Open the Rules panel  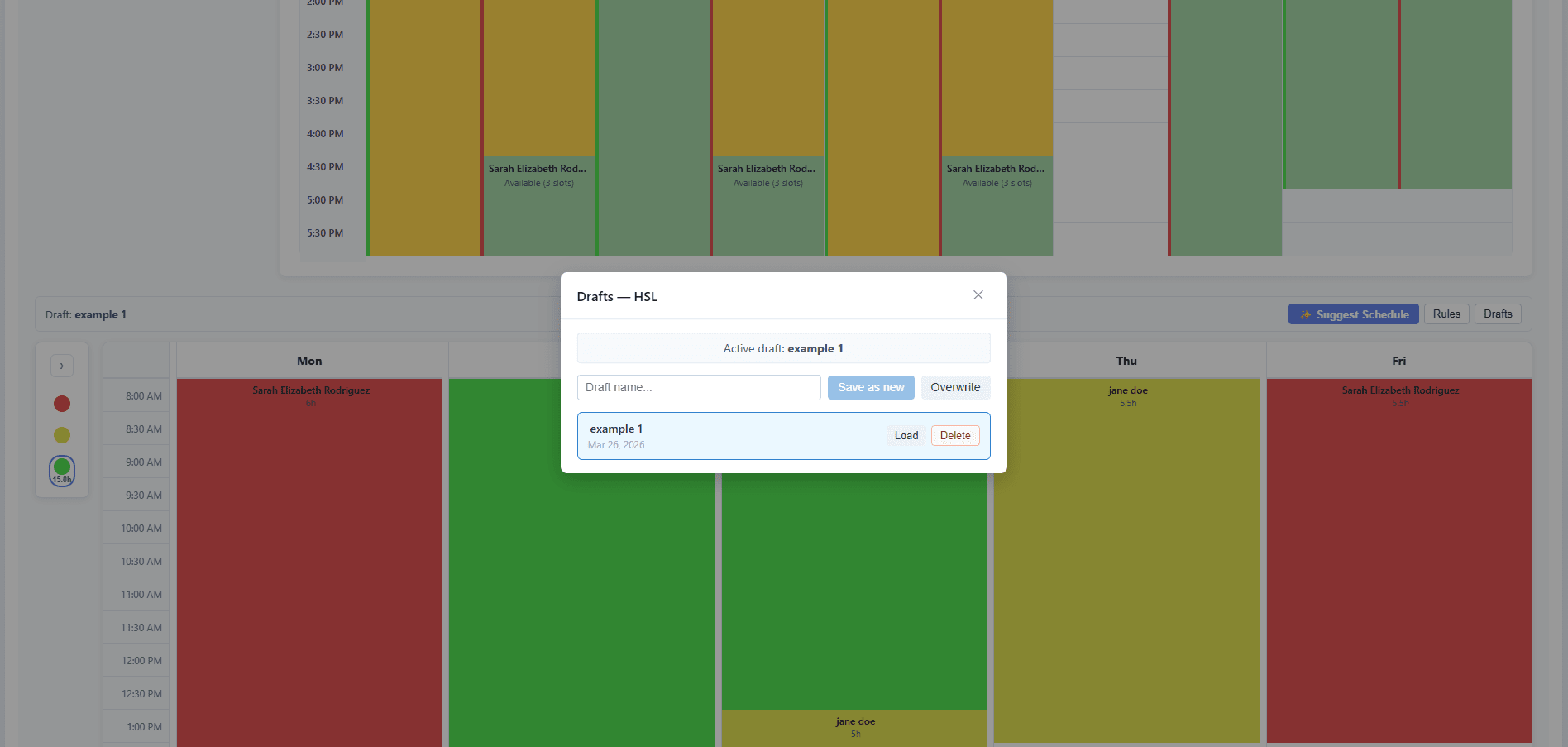click(1446, 314)
